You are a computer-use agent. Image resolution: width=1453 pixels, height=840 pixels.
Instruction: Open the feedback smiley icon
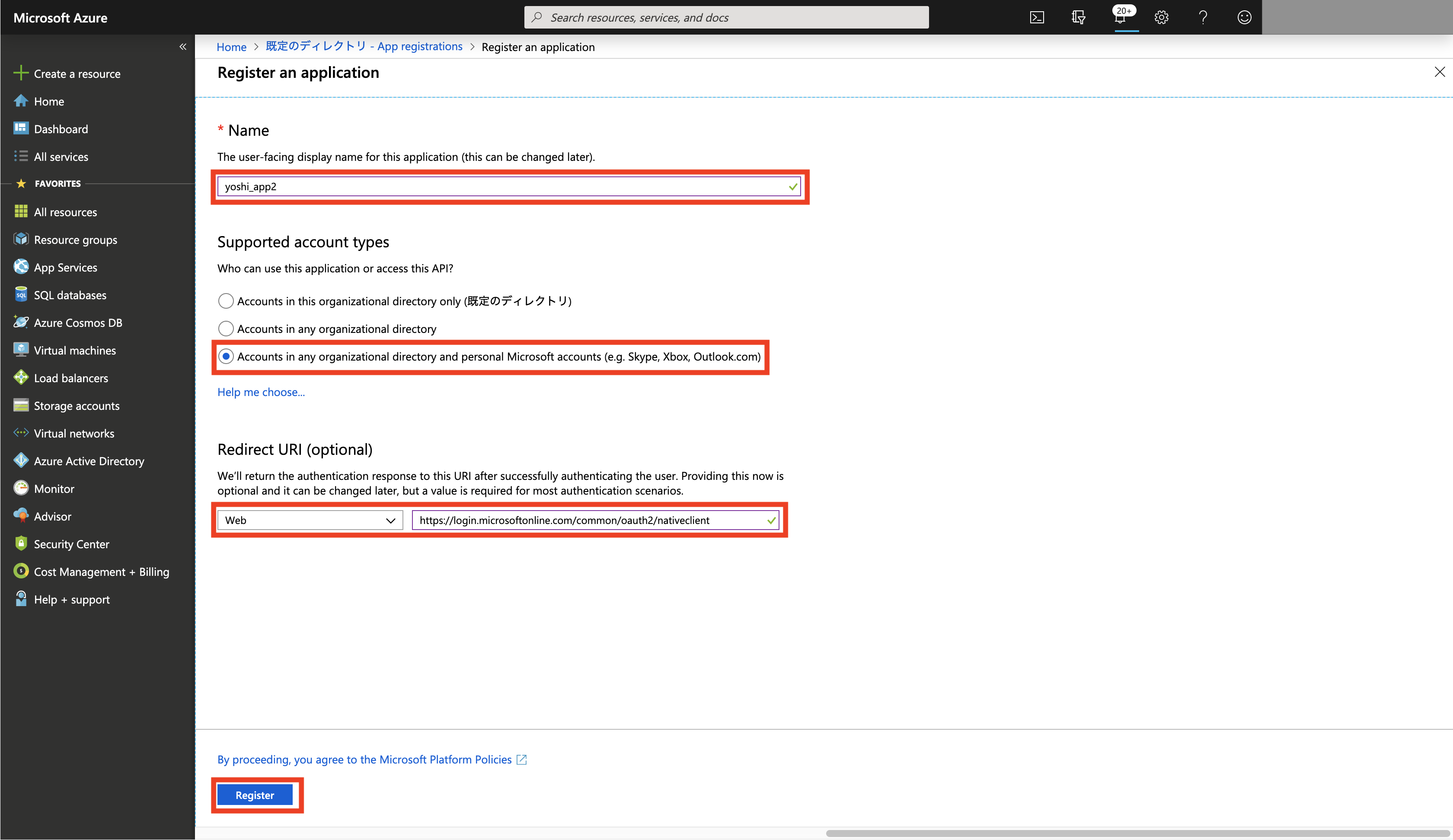point(1244,17)
